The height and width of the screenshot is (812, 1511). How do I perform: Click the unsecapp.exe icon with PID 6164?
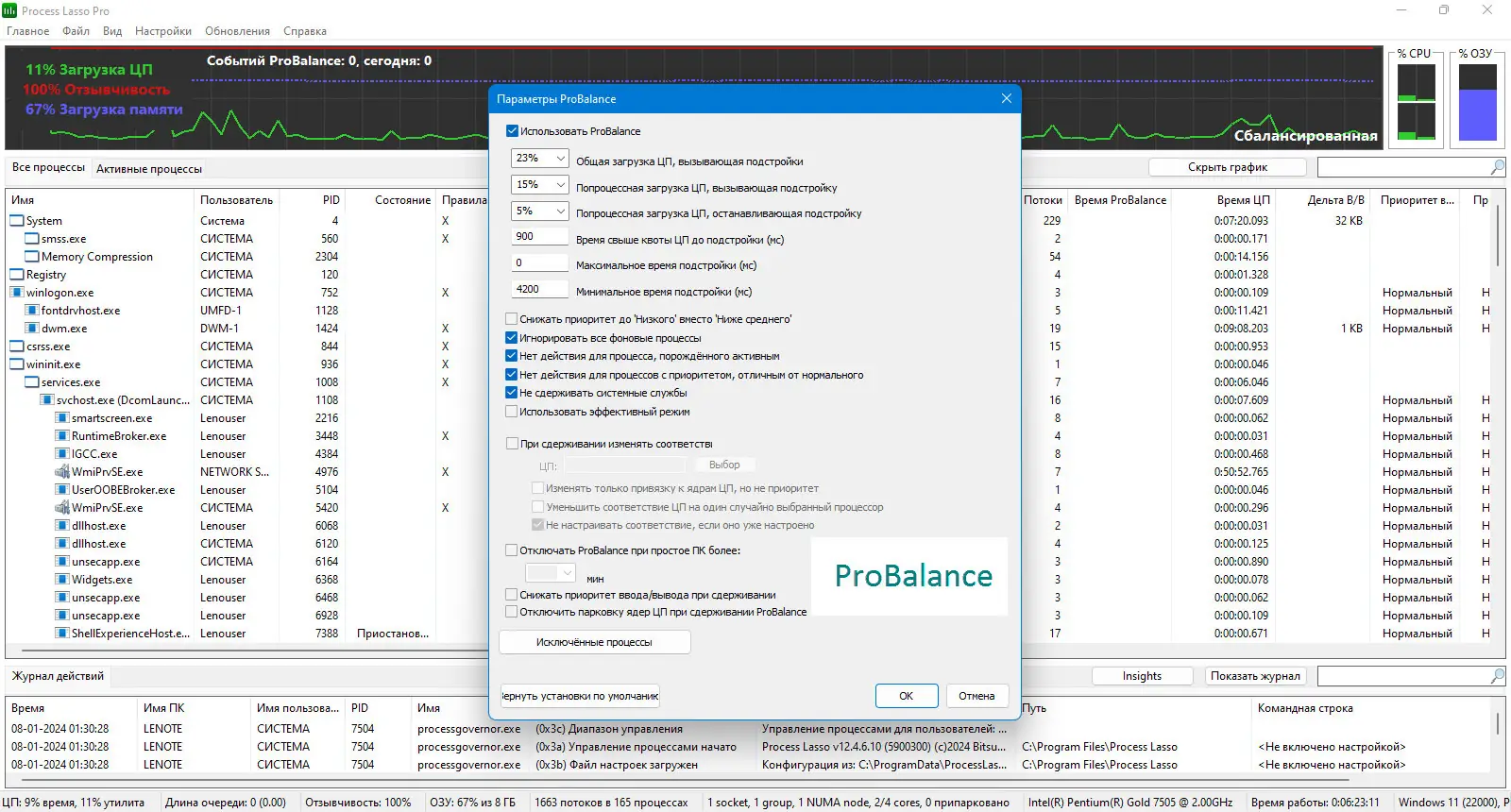(62, 562)
